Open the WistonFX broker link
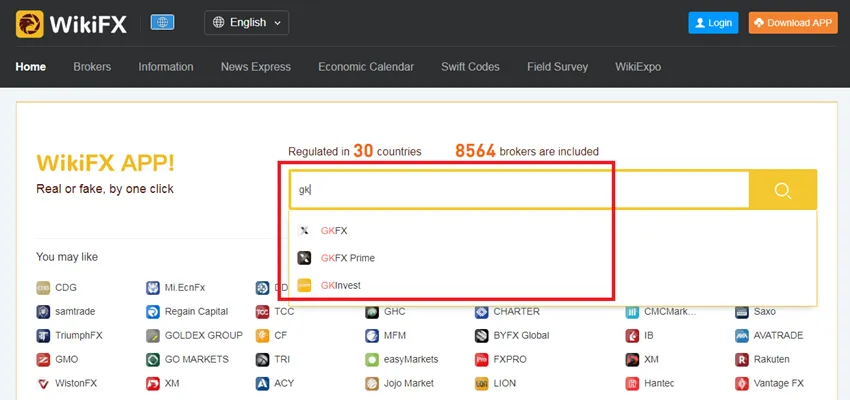The height and width of the screenshot is (400, 850). [76, 383]
